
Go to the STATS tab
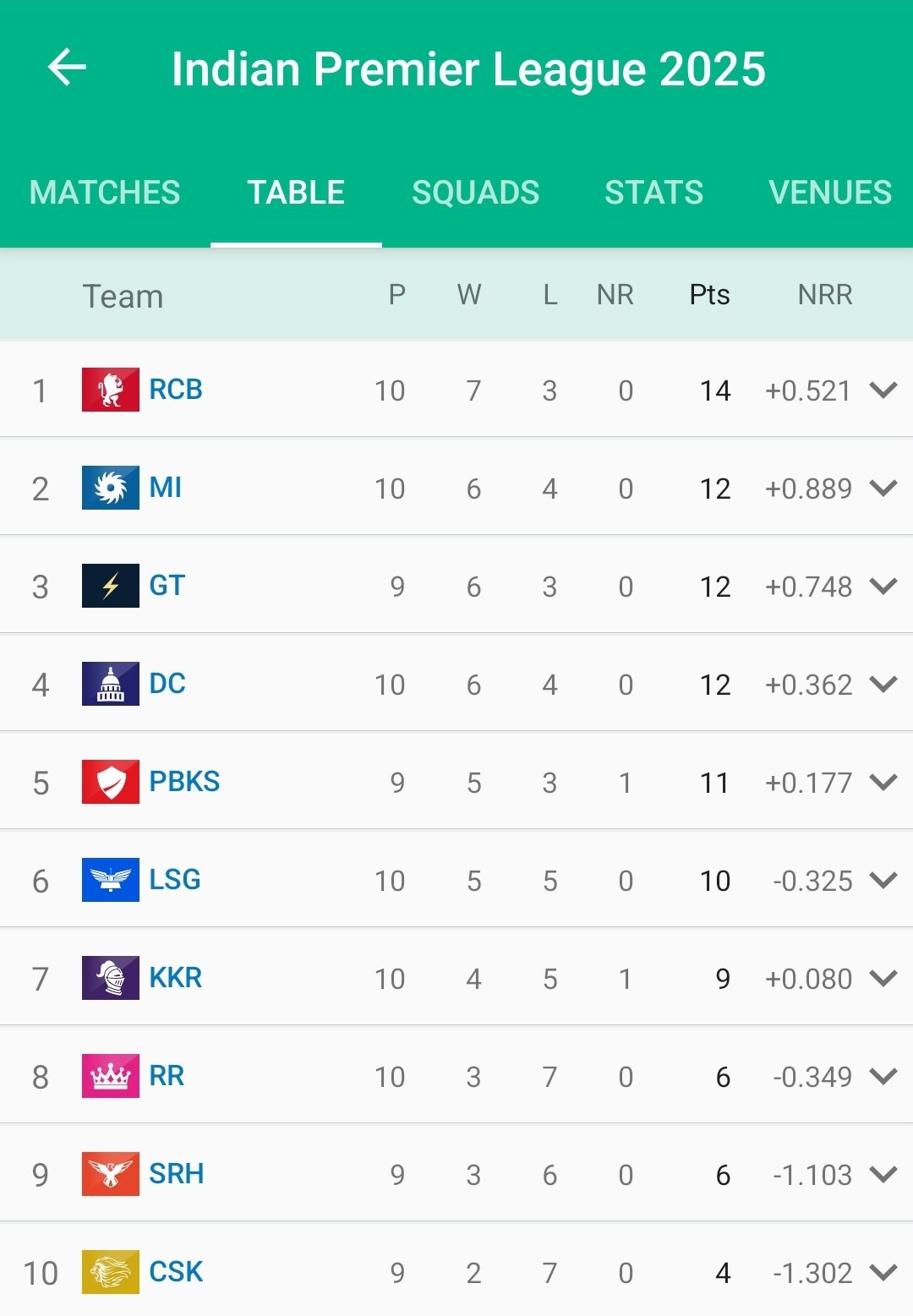[x=654, y=193]
